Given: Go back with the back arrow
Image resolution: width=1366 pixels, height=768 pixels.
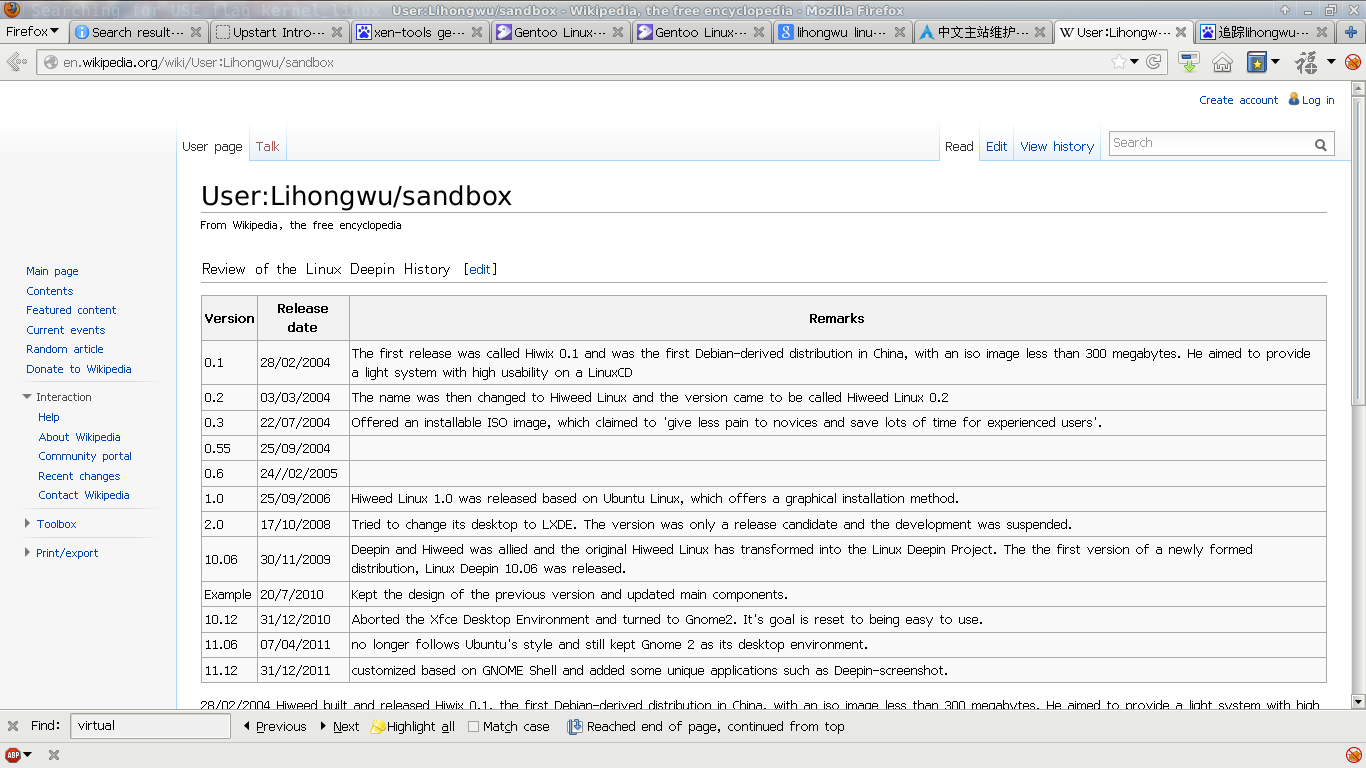Looking at the screenshot, I should point(17,62).
